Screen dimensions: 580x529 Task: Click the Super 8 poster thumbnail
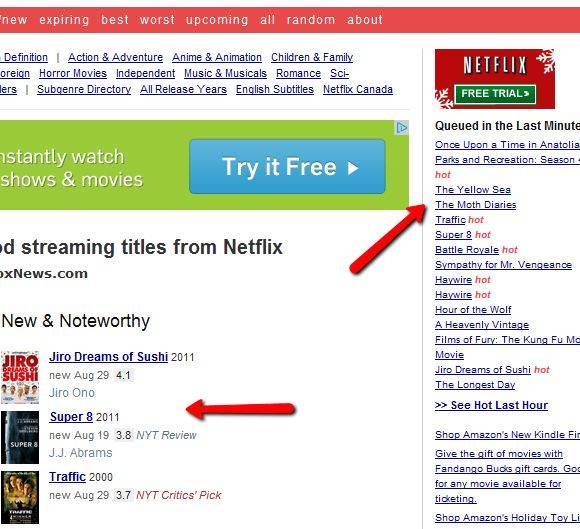(20, 437)
